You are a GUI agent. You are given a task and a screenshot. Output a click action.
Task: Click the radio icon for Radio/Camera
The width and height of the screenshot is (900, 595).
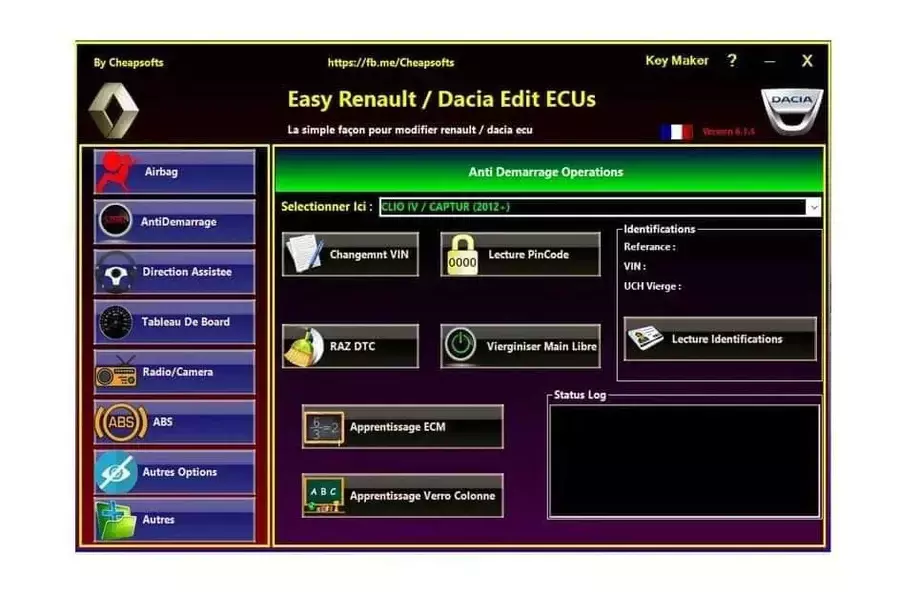(x=117, y=372)
